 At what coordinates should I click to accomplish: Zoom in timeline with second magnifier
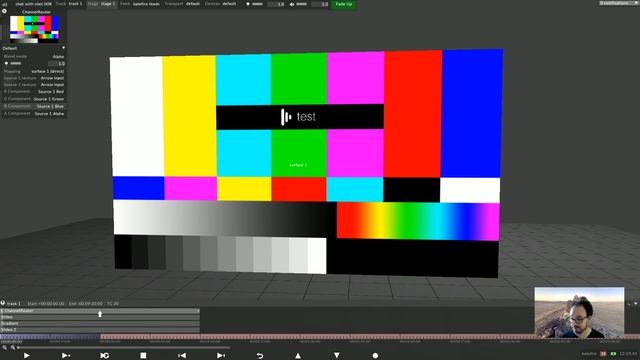click(13, 348)
